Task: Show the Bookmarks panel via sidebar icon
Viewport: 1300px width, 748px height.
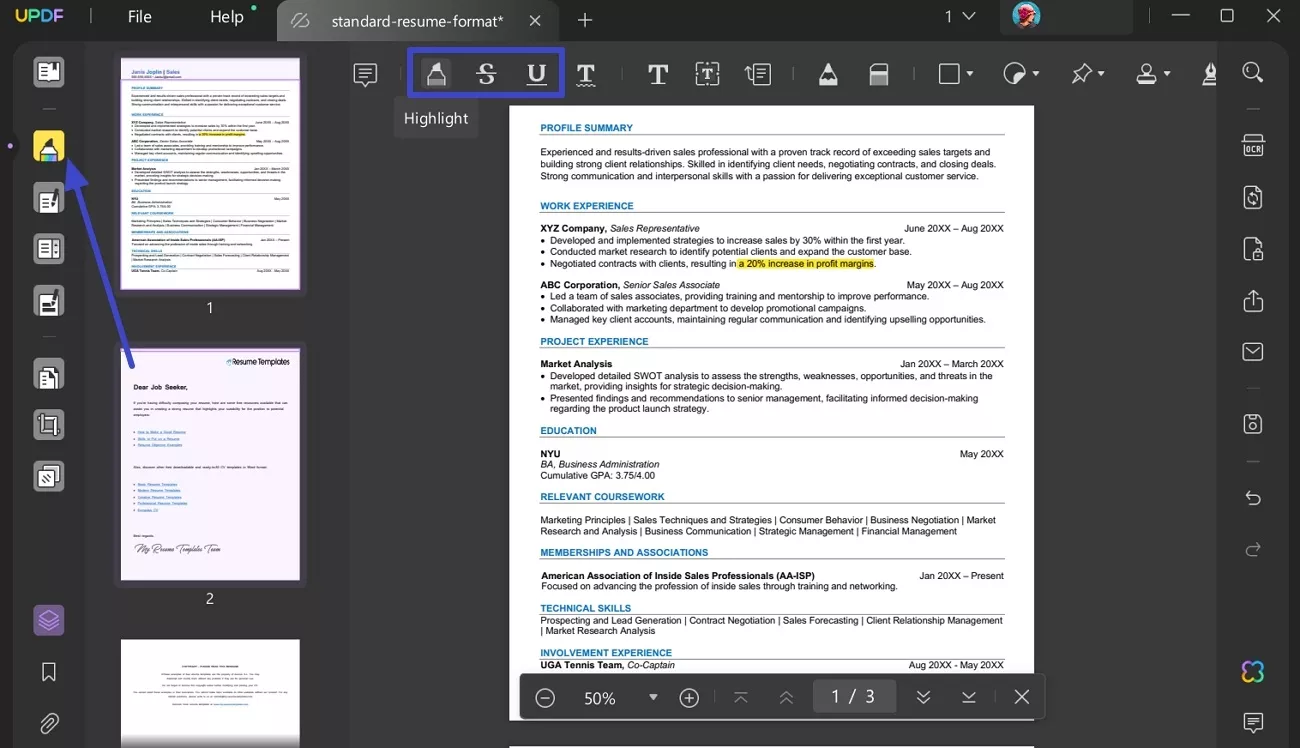Action: [48, 671]
